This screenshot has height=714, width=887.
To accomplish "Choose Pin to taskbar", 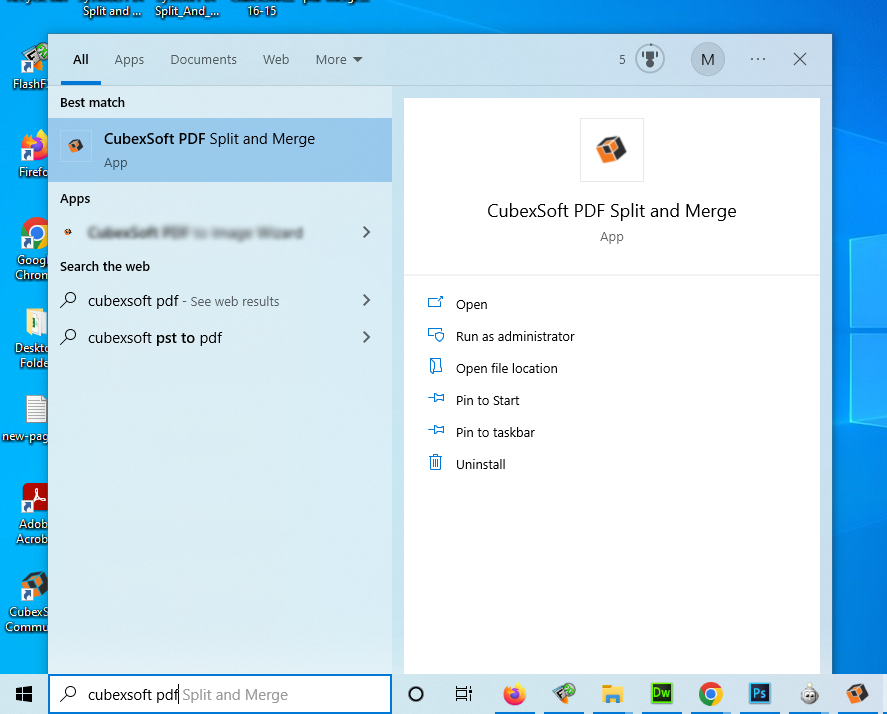I will coord(496,432).
